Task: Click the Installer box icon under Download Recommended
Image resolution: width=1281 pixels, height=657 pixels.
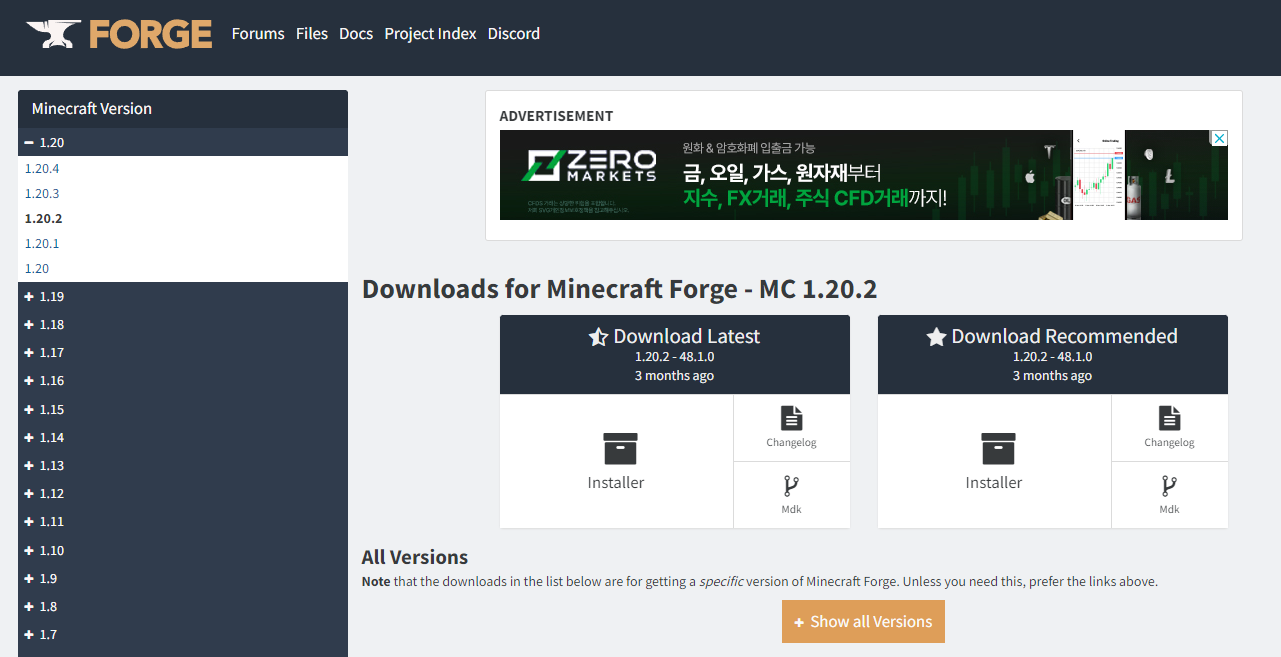Action: point(998,449)
